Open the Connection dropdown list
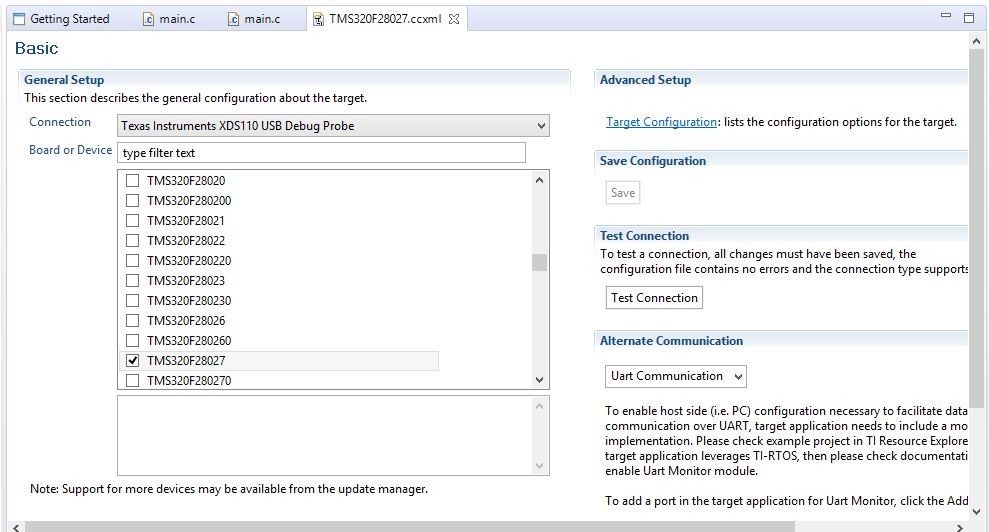The width and height of the screenshot is (989, 532). tap(333, 126)
